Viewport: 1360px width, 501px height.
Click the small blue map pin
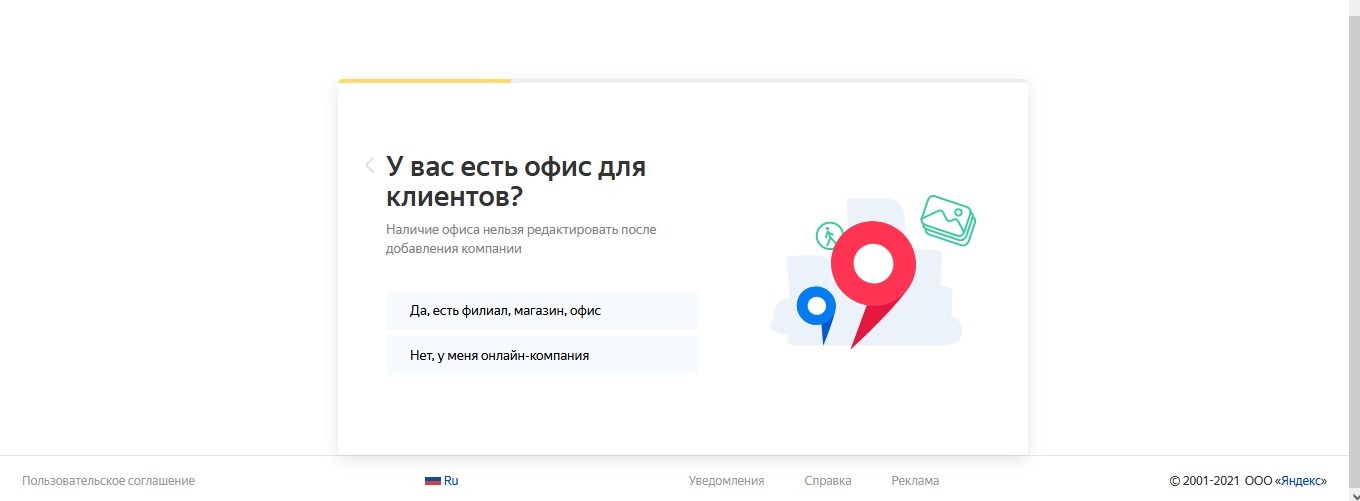pyautogui.click(x=816, y=306)
